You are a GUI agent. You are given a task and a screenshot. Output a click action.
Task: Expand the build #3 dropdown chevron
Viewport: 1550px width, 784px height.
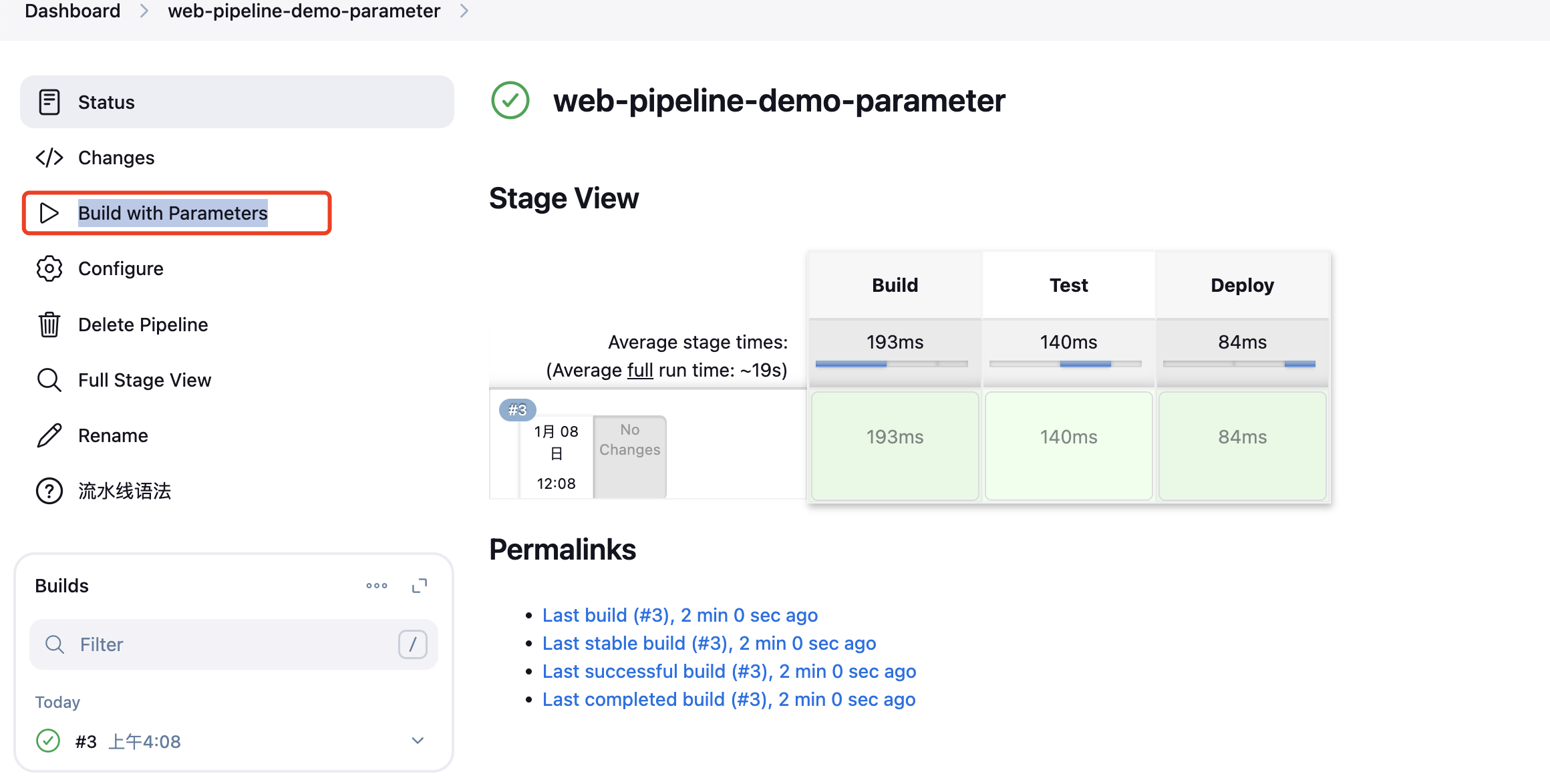click(x=418, y=741)
